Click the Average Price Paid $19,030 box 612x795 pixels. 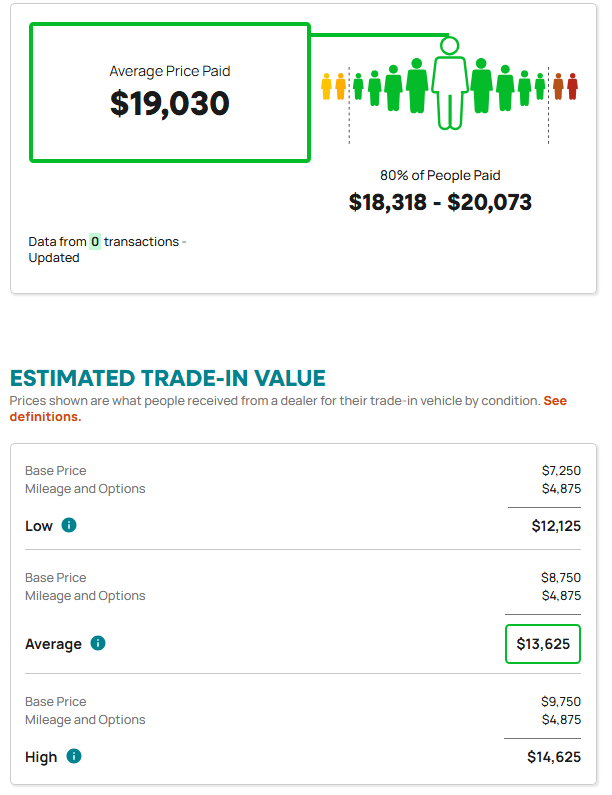pos(170,92)
